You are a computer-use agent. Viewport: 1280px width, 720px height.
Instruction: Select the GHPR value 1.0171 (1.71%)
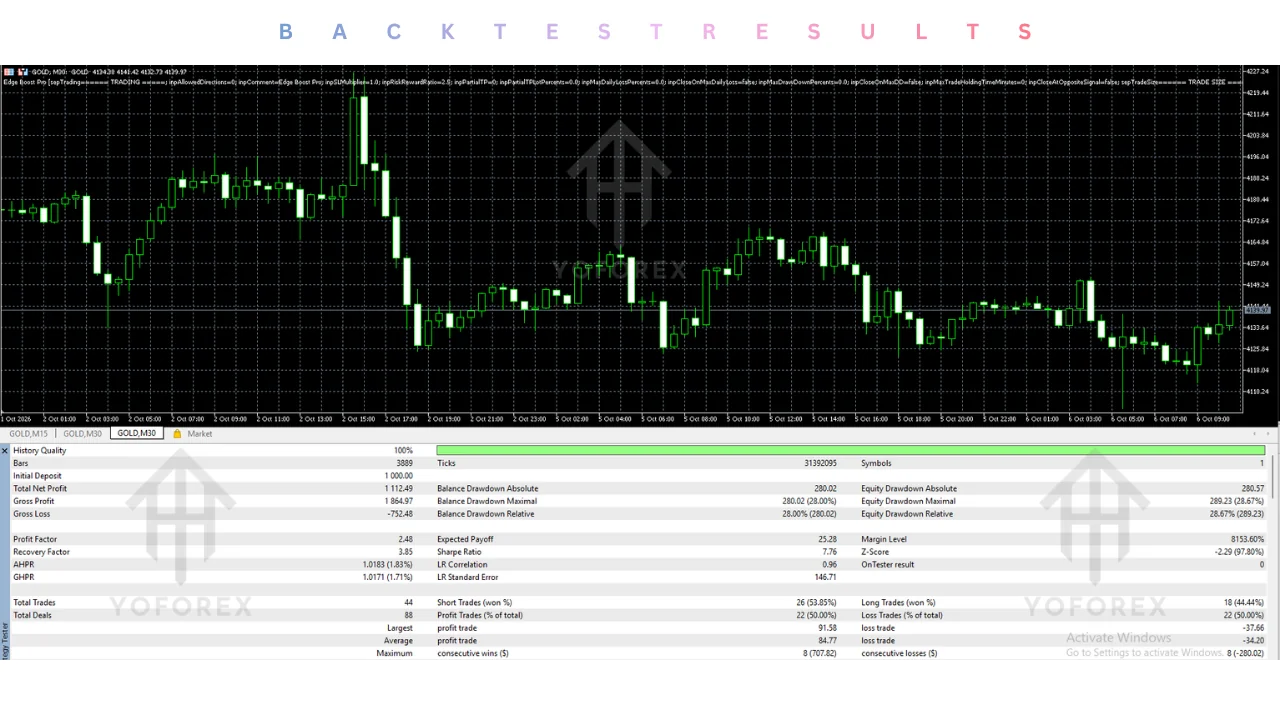[x=388, y=577]
